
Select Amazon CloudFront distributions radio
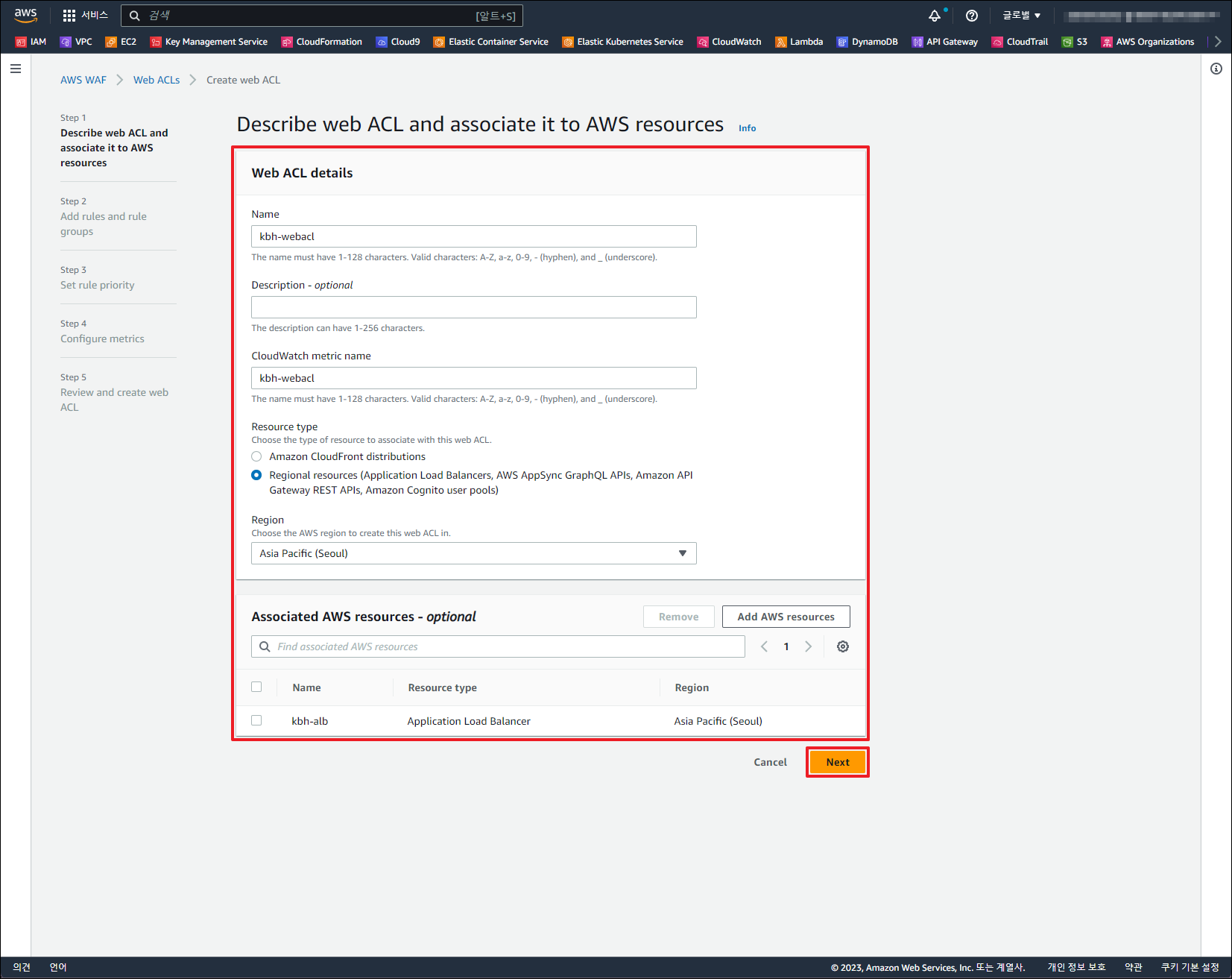point(256,456)
